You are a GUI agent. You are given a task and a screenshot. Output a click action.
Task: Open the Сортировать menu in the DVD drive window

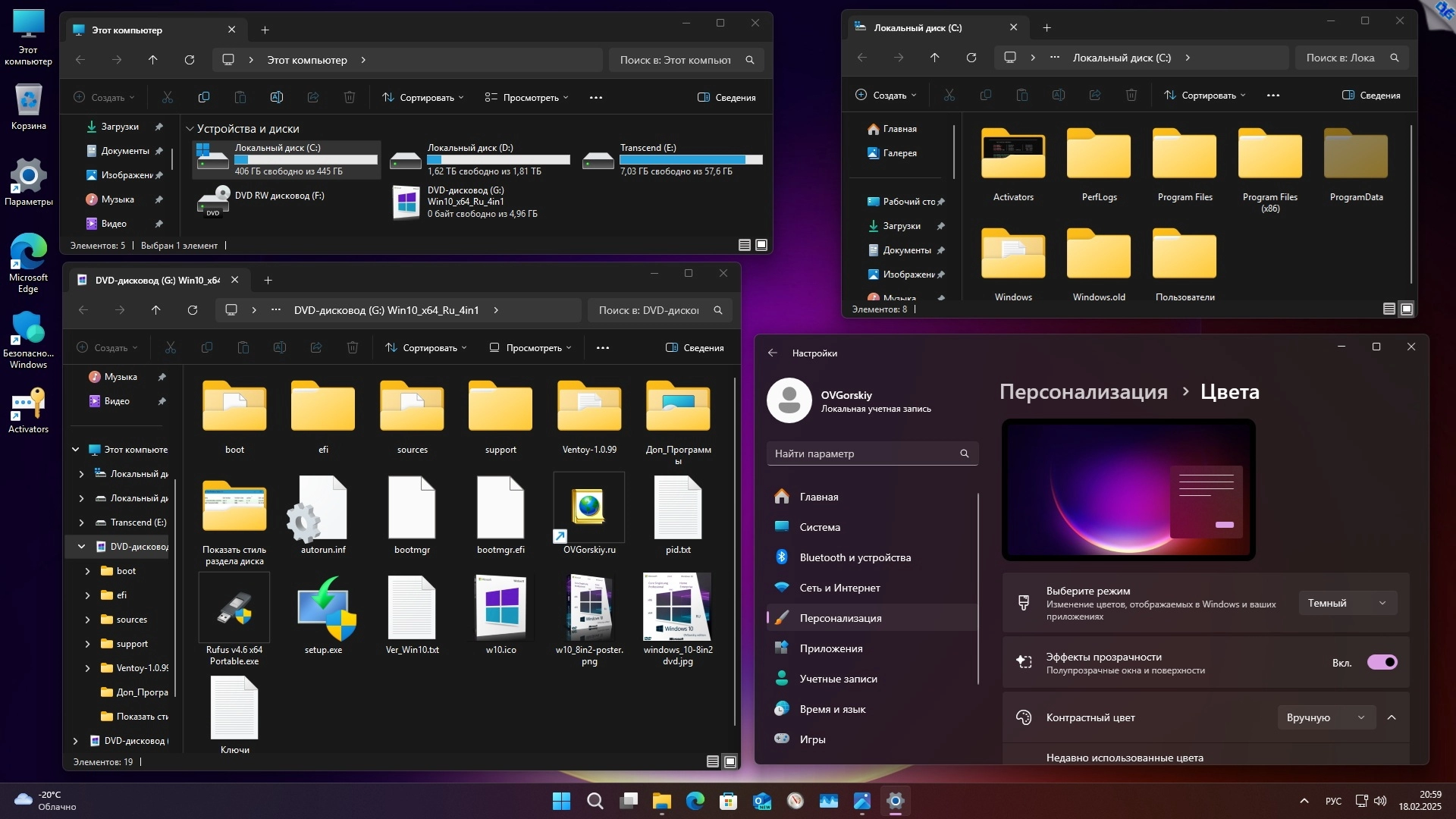tap(425, 348)
